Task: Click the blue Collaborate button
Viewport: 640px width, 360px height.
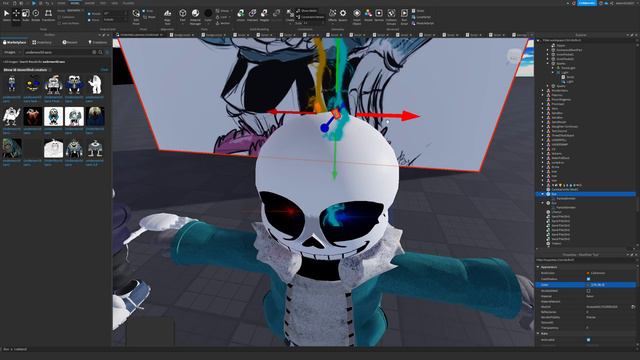Action: pos(587,3)
